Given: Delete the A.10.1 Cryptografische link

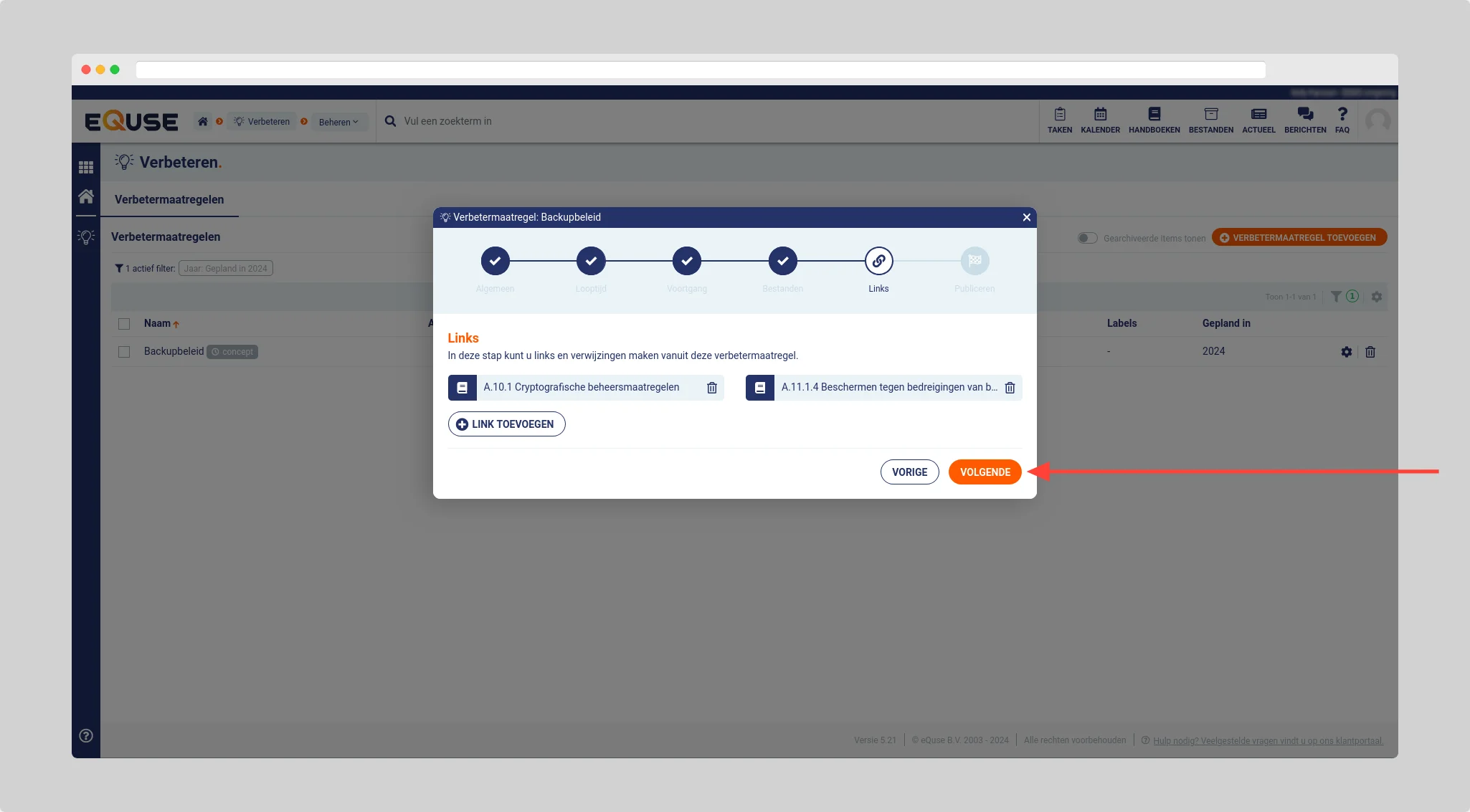Looking at the screenshot, I should pos(711,388).
